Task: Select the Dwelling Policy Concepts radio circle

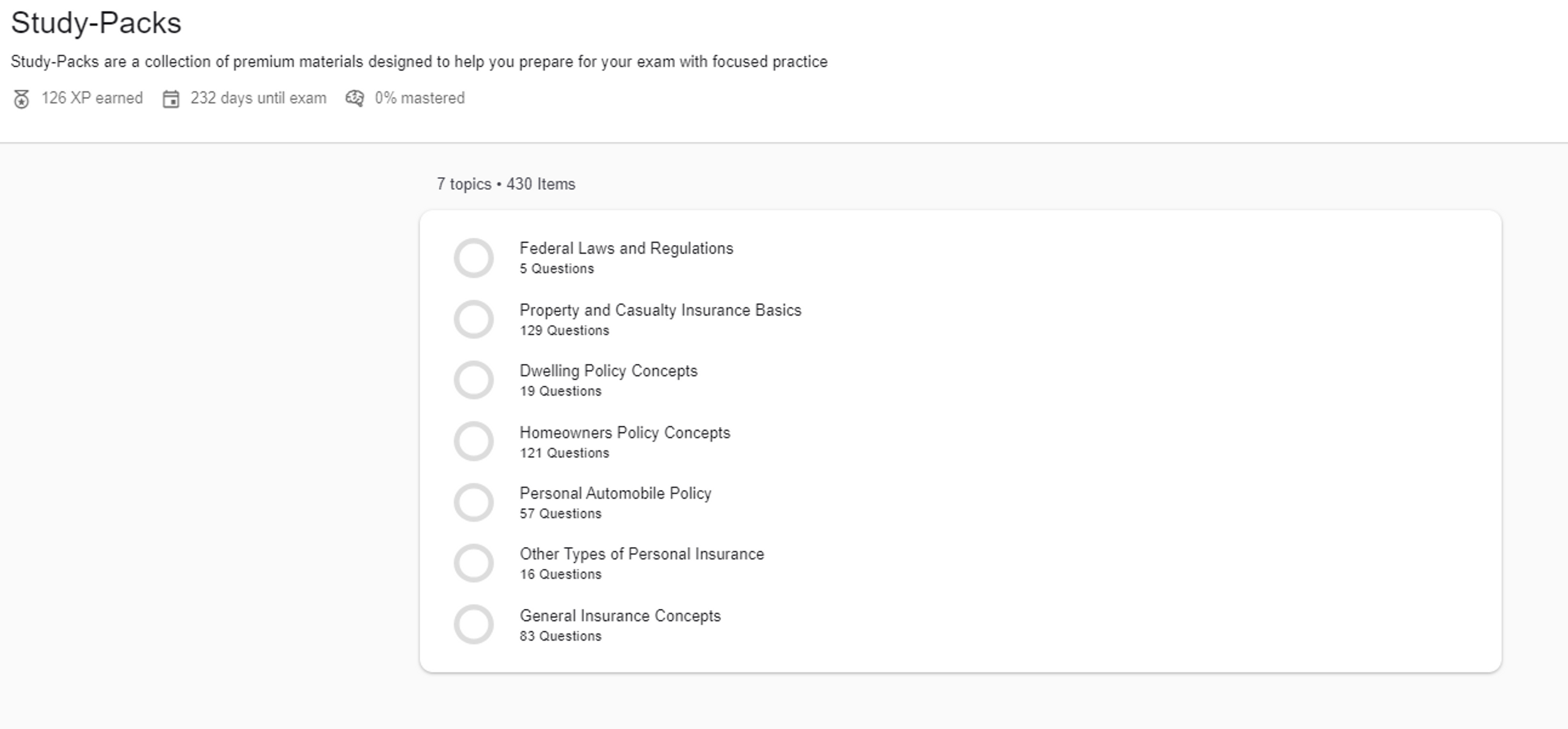Action: (474, 380)
